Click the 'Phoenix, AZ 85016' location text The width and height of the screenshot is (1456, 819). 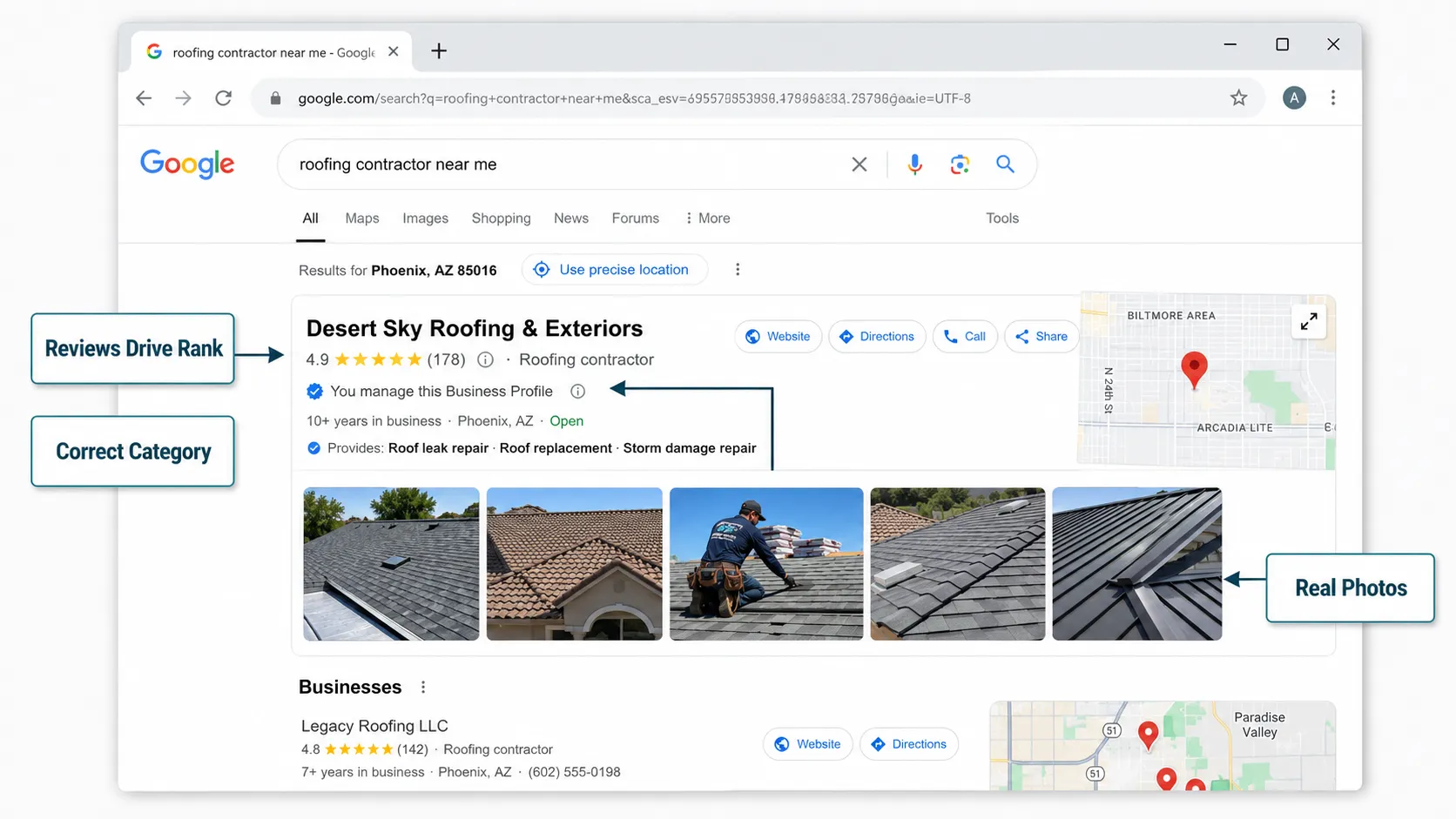pyautogui.click(x=434, y=271)
